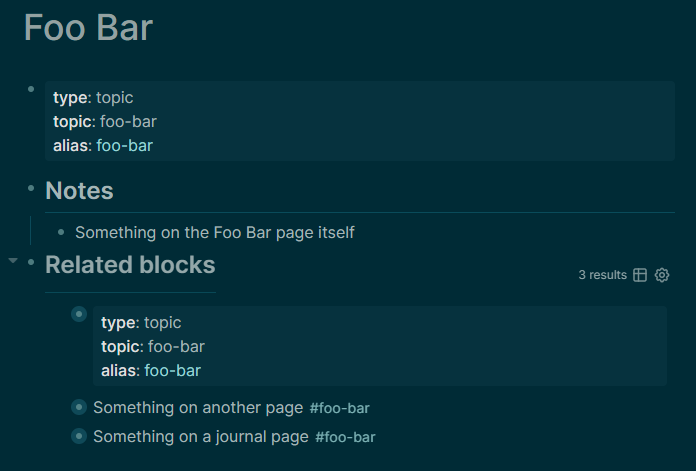Screen dimensions: 696x471
Task: Toggle table view icon beside 3 results
Action: point(640,275)
